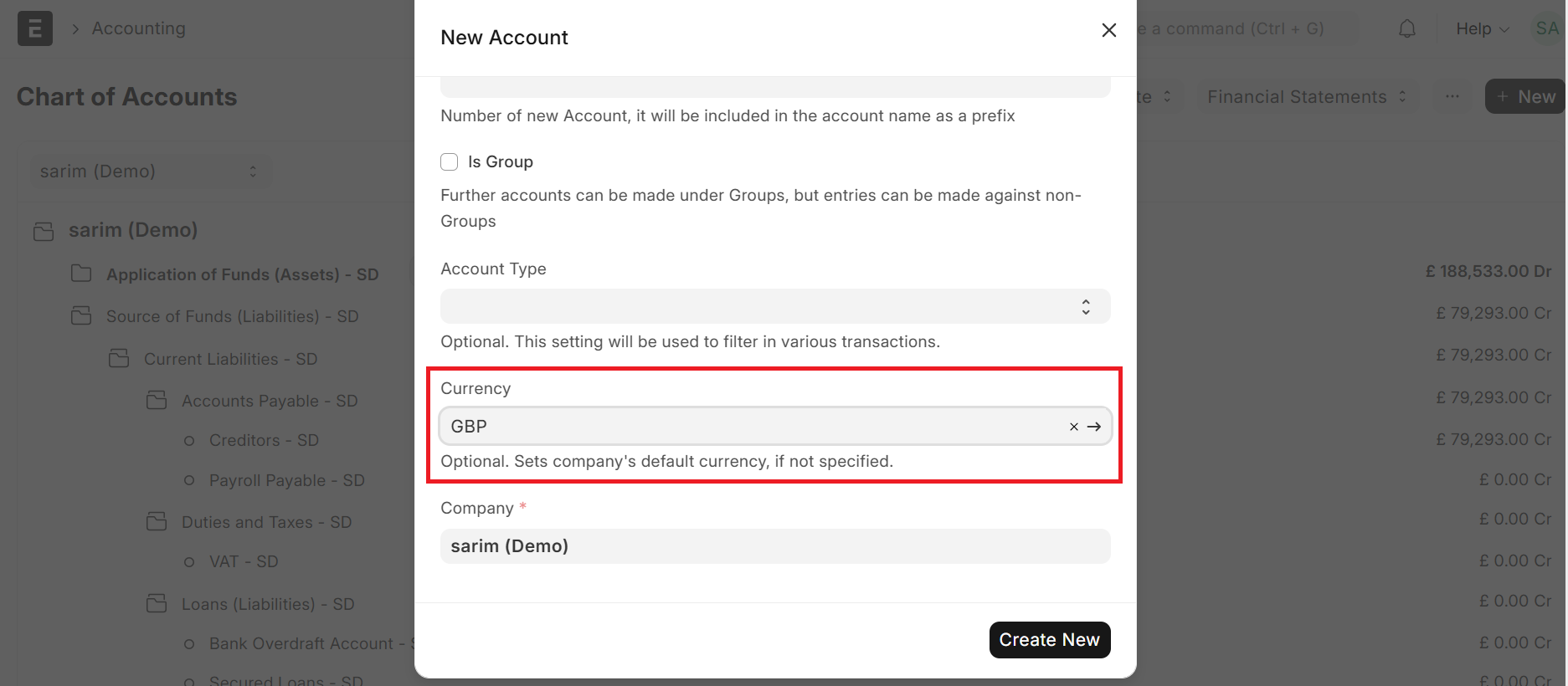Click the three-dots more options button

1452,97
